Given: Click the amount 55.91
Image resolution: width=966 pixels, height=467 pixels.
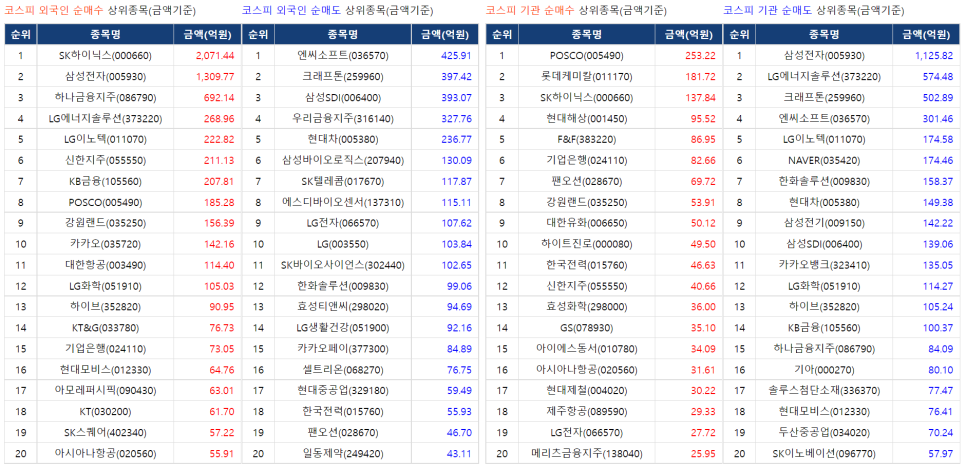Looking at the screenshot, I should tap(222, 453).
